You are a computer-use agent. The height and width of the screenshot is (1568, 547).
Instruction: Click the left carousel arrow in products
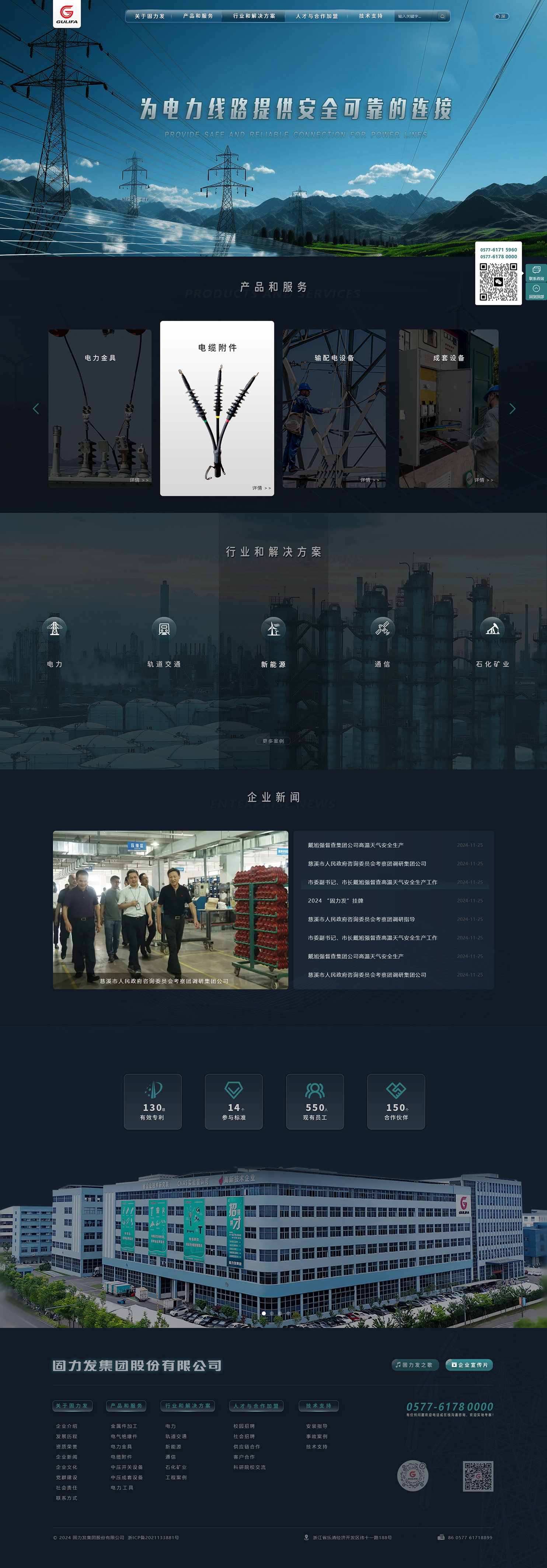tap(36, 408)
